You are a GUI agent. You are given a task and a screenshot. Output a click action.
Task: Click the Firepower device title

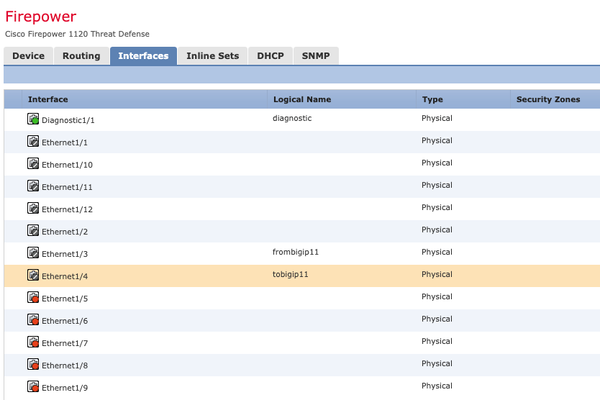tap(41, 17)
